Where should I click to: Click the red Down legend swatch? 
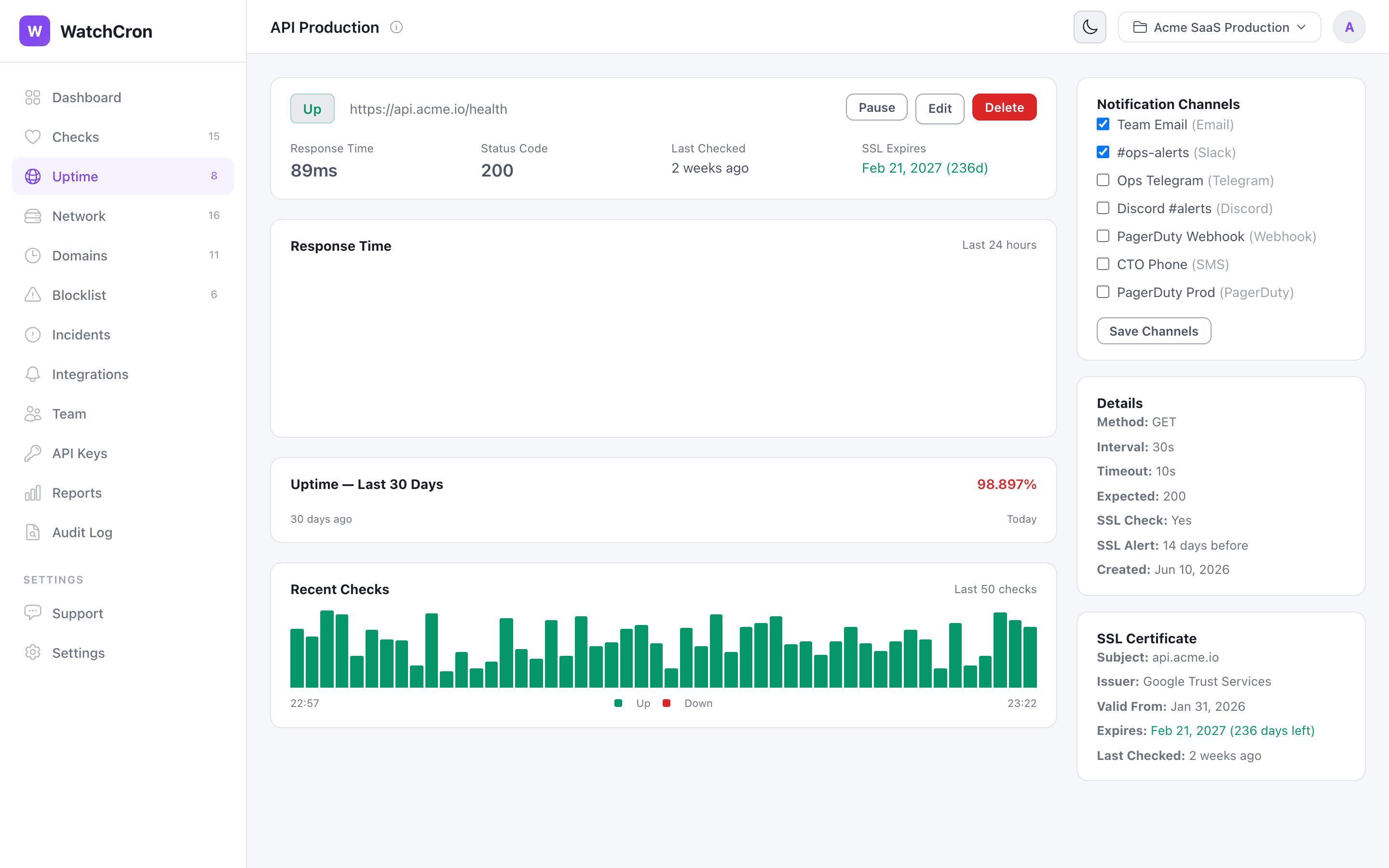667,703
